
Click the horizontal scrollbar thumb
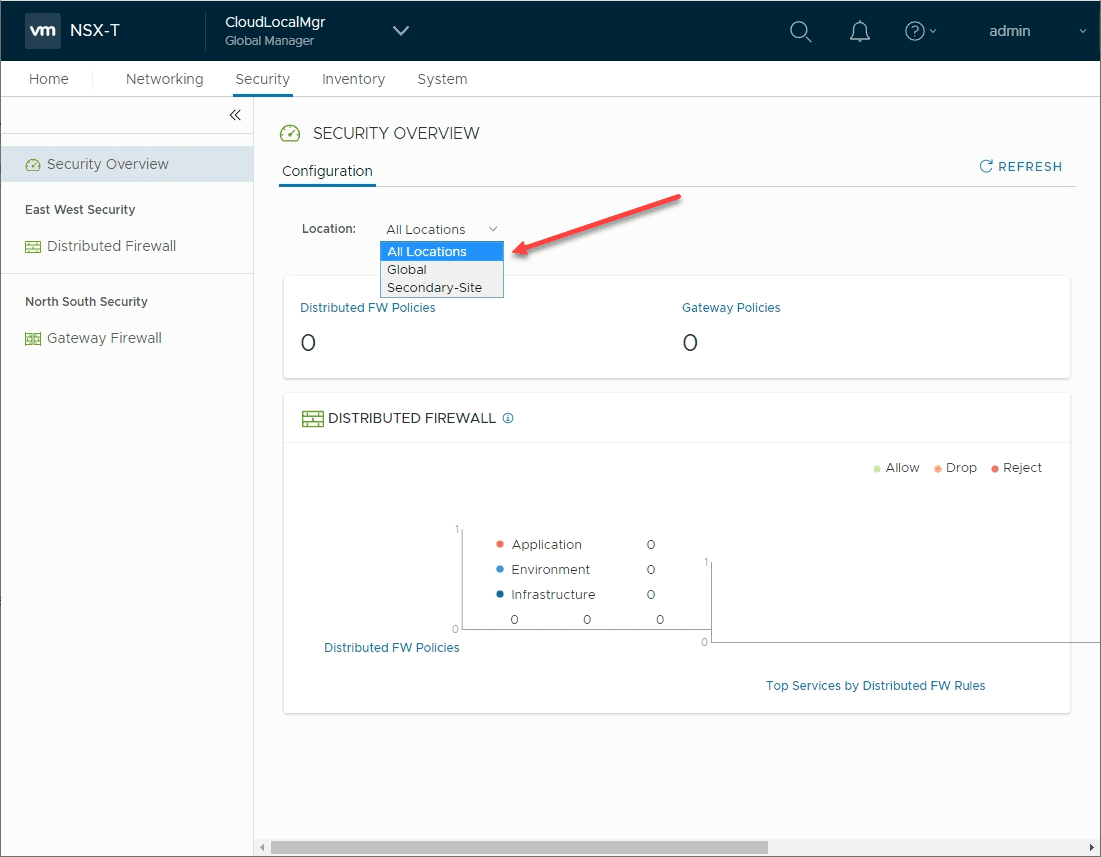click(519, 847)
